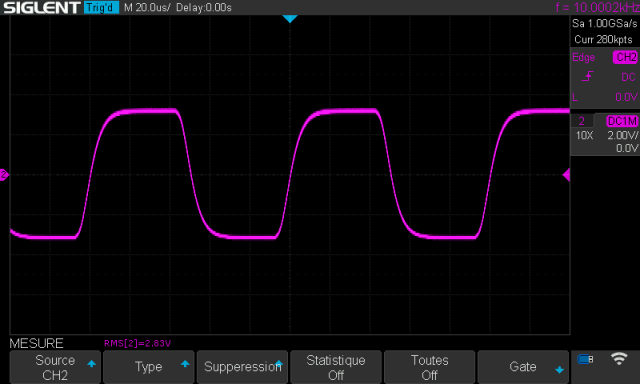Click the Trig'd status indicator
This screenshot has width=640, height=384.
click(x=101, y=7)
